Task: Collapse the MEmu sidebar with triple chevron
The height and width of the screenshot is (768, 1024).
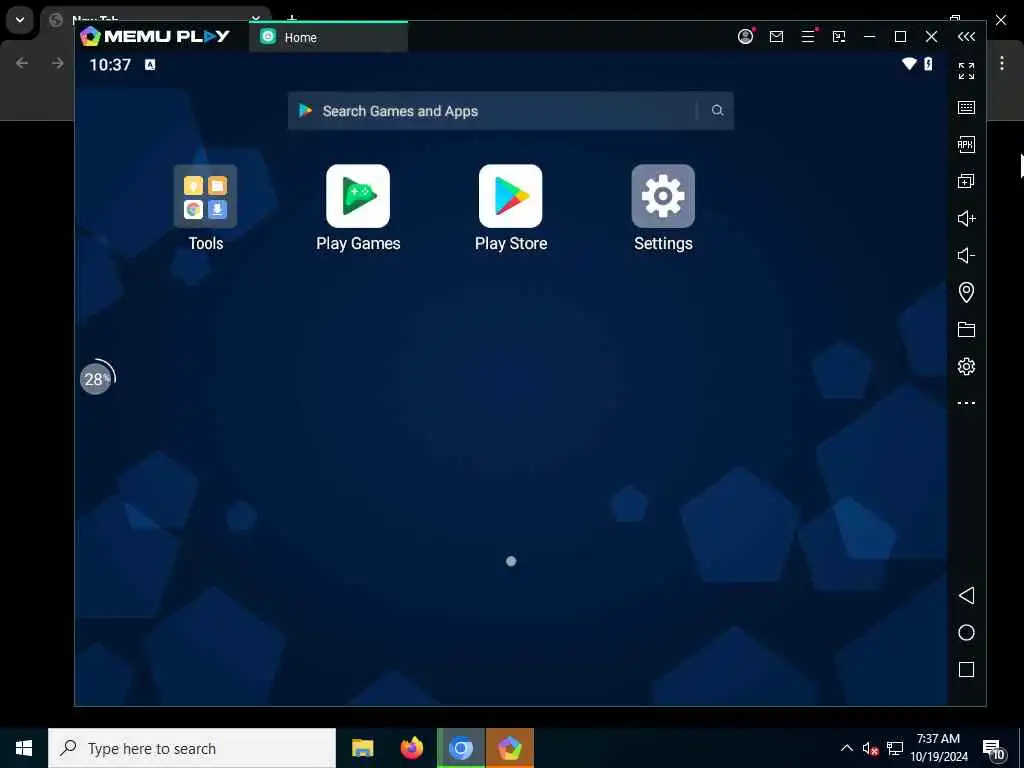Action: coord(967,37)
